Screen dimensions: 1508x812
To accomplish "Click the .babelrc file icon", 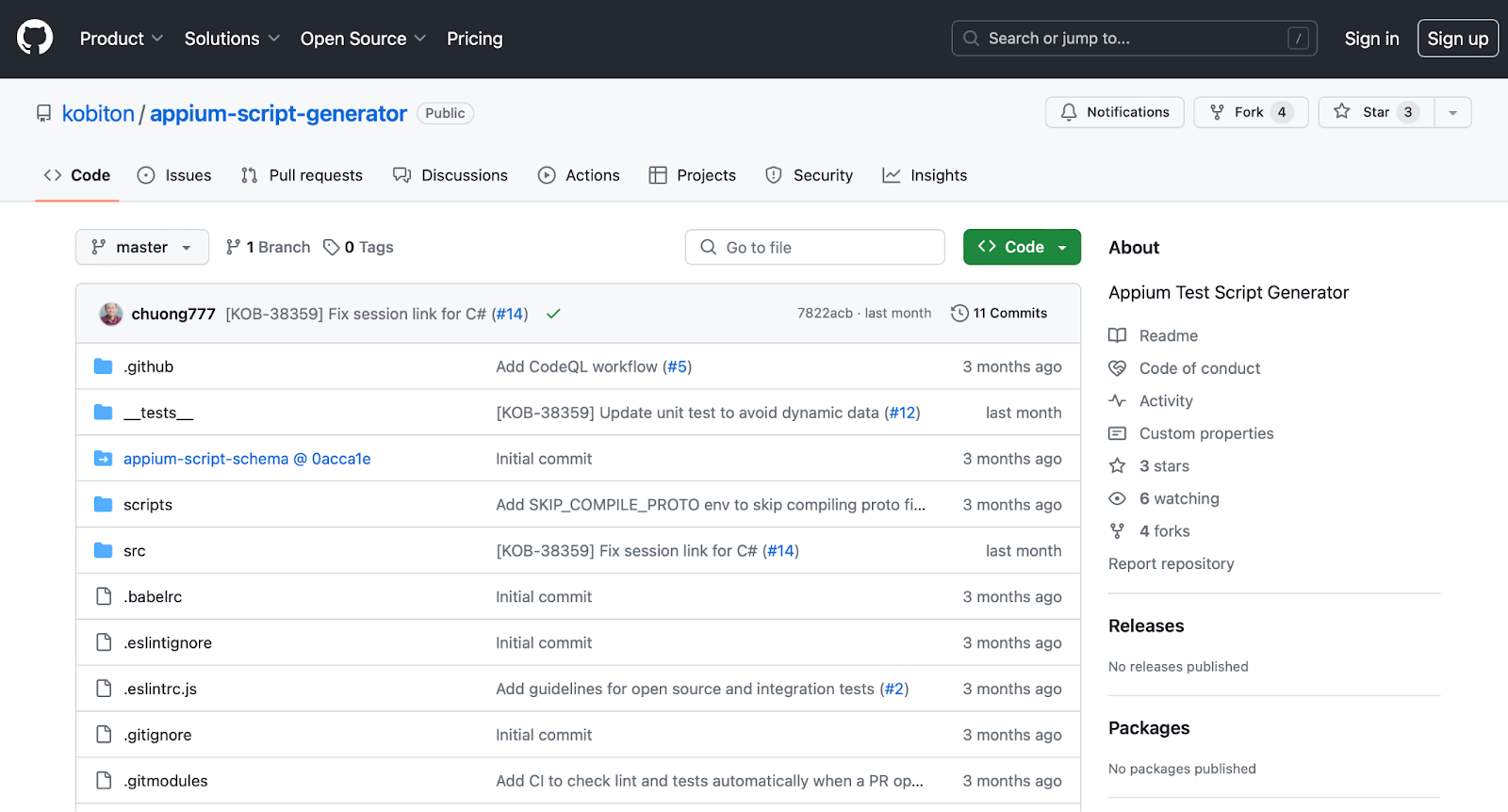I will (104, 596).
